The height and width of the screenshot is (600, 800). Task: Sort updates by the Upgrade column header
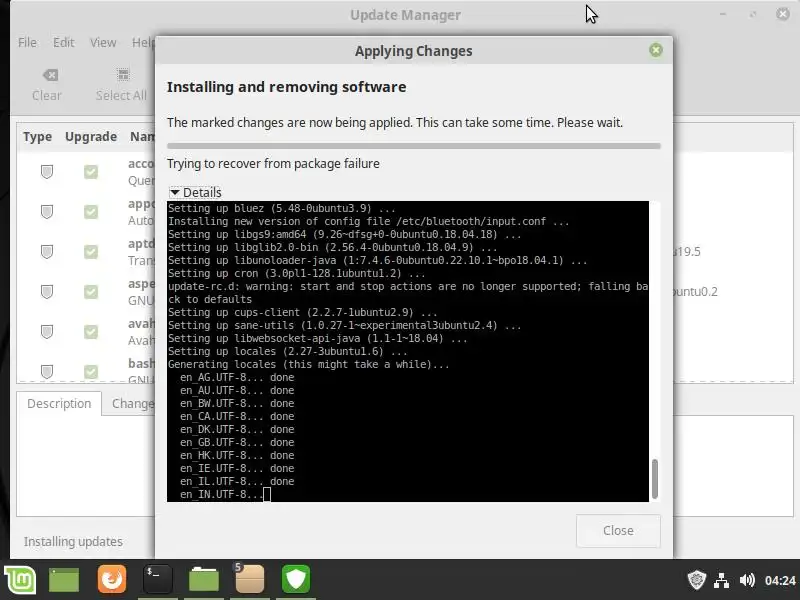pyautogui.click(x=91, y=137)
